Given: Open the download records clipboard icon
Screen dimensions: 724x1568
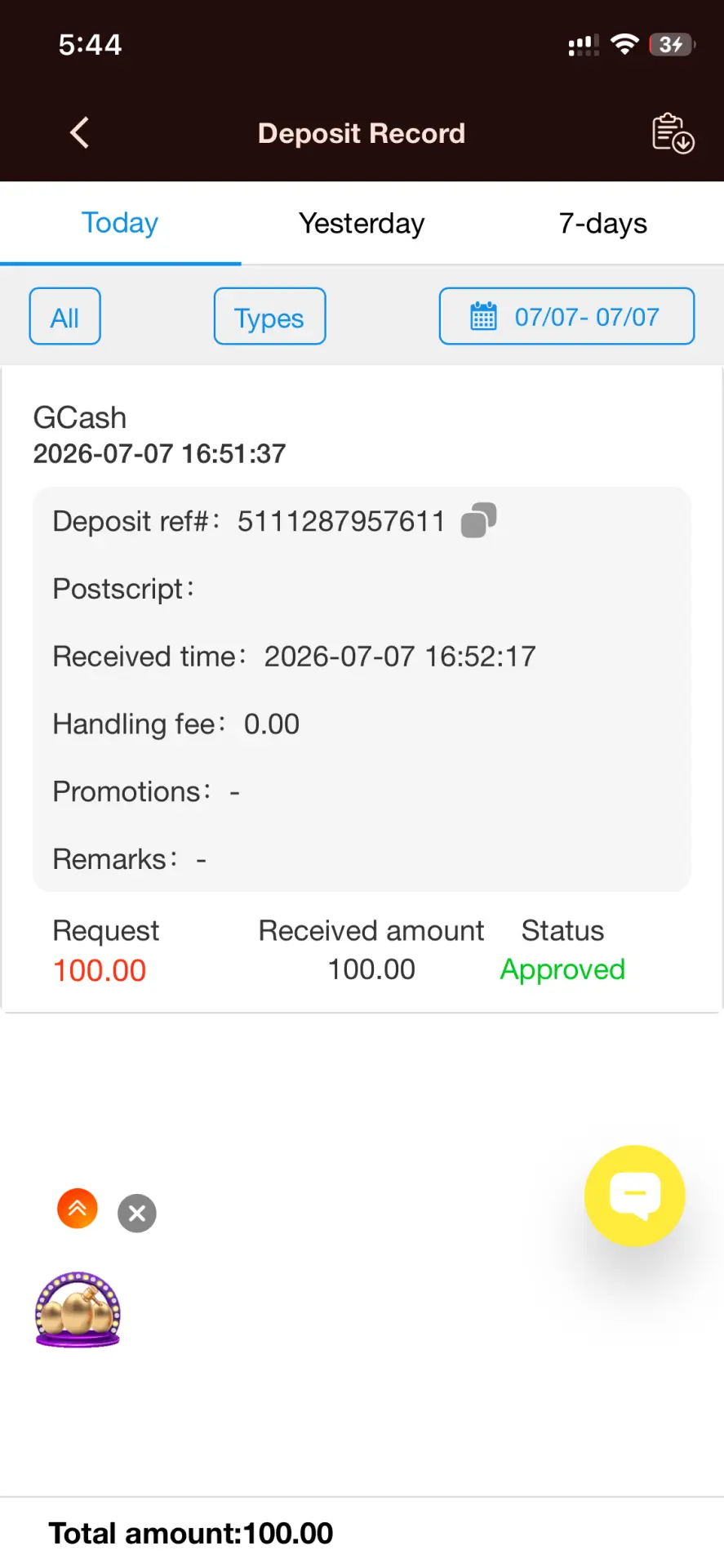Looking at the screenshot, I should pos(673,133).
